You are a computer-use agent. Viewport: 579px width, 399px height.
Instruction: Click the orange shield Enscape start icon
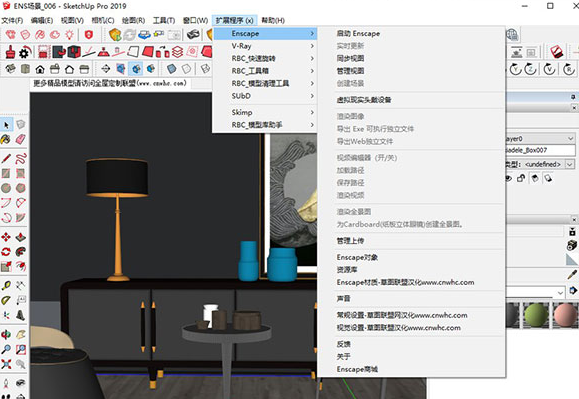pos(115,35)
